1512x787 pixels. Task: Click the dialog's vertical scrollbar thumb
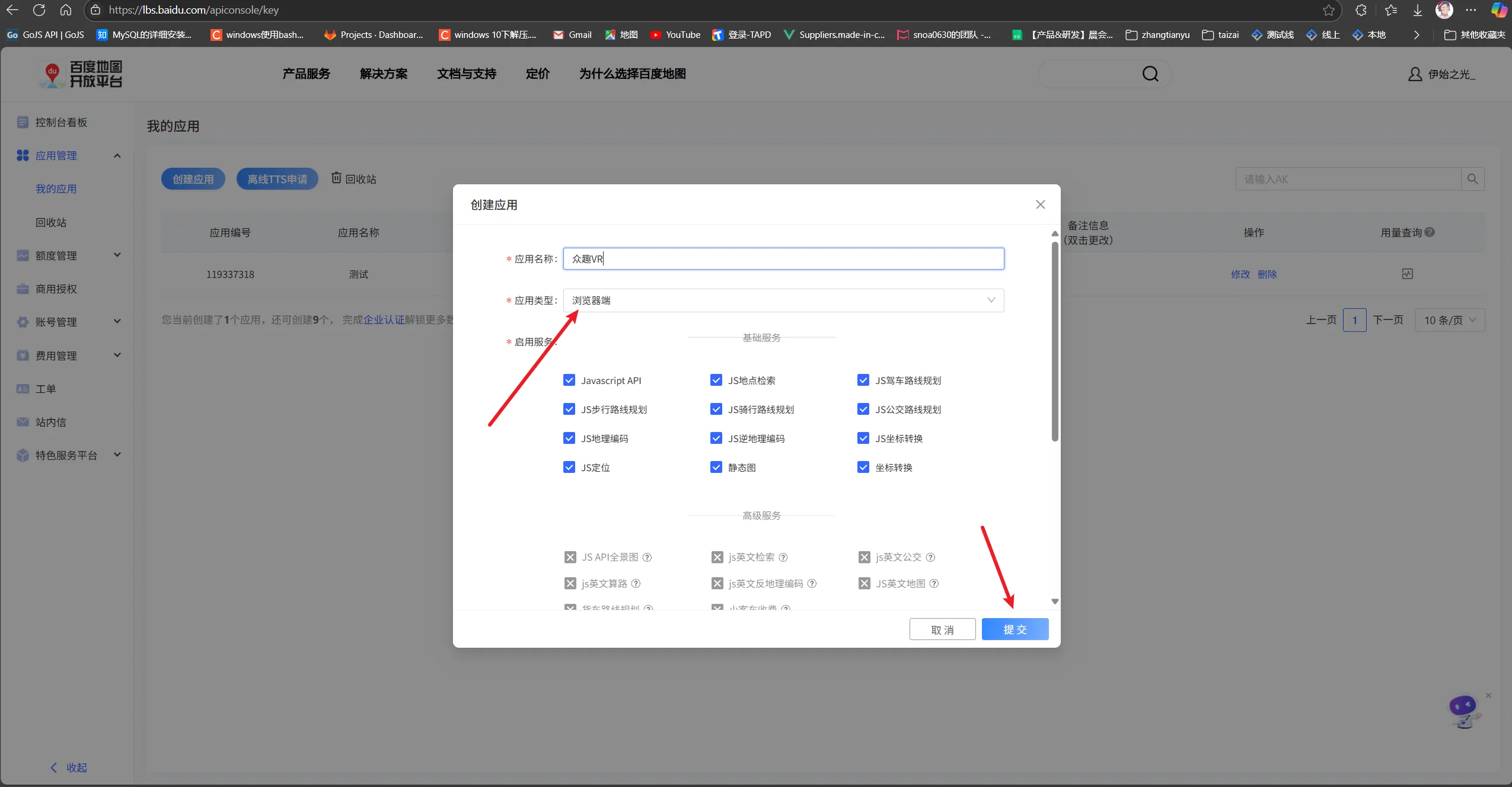tap(1055, 341)
